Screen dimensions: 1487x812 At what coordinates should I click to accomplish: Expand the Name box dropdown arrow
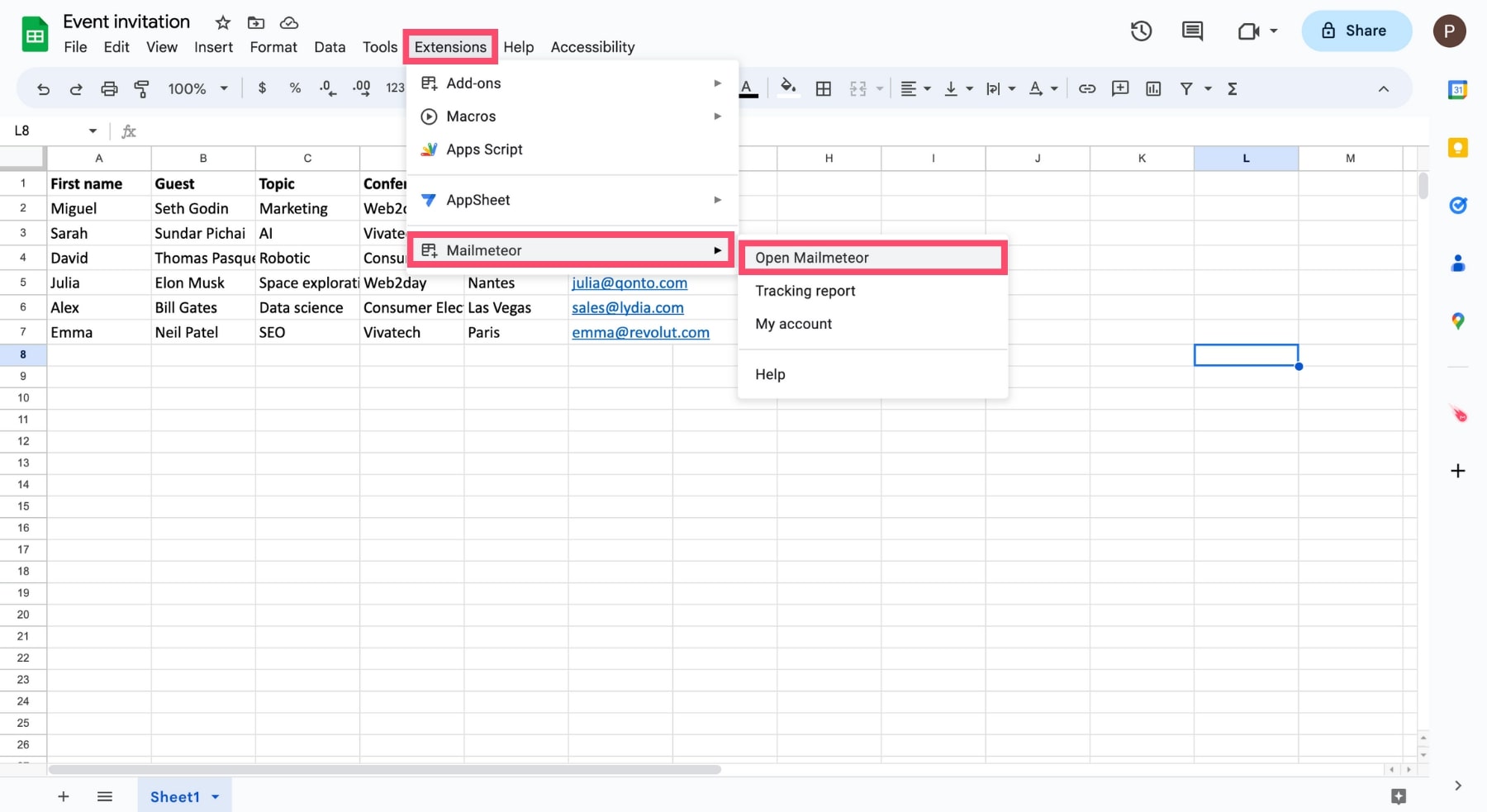(x=93, y=131)
